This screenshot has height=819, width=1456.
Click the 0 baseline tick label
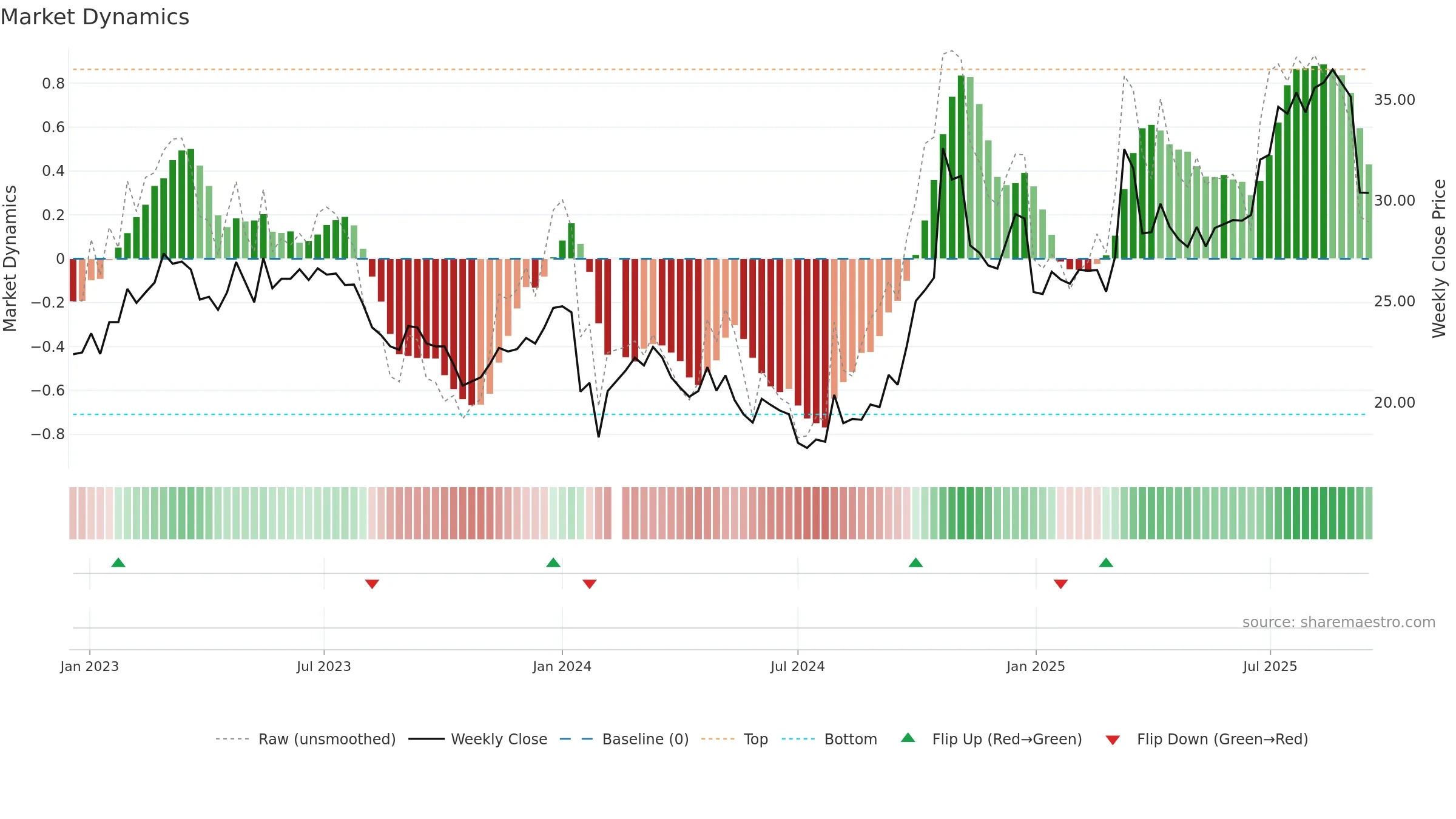[60, 259]
